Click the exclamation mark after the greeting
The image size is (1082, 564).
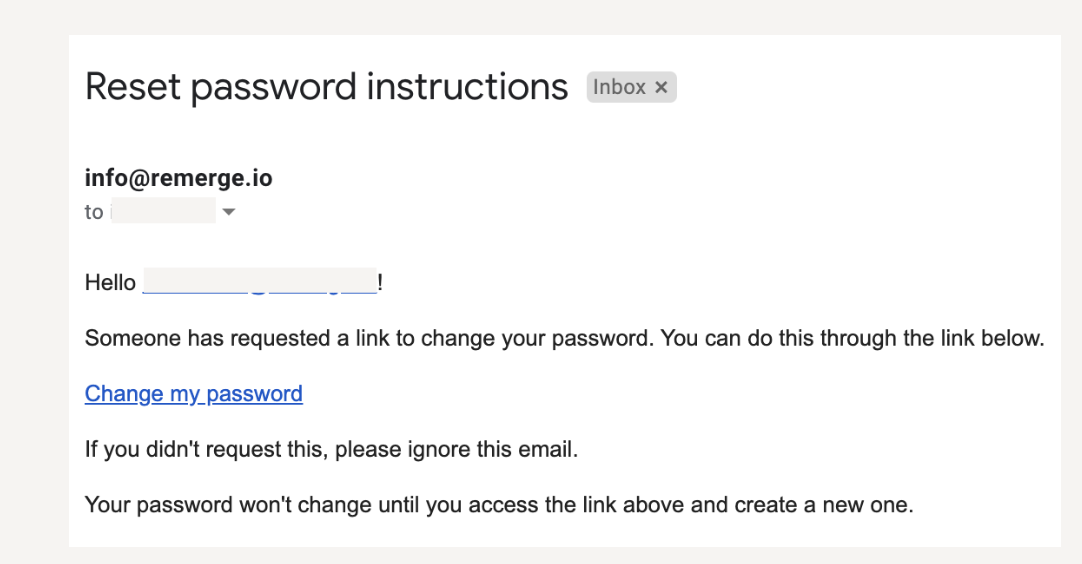tap(381, 283)
